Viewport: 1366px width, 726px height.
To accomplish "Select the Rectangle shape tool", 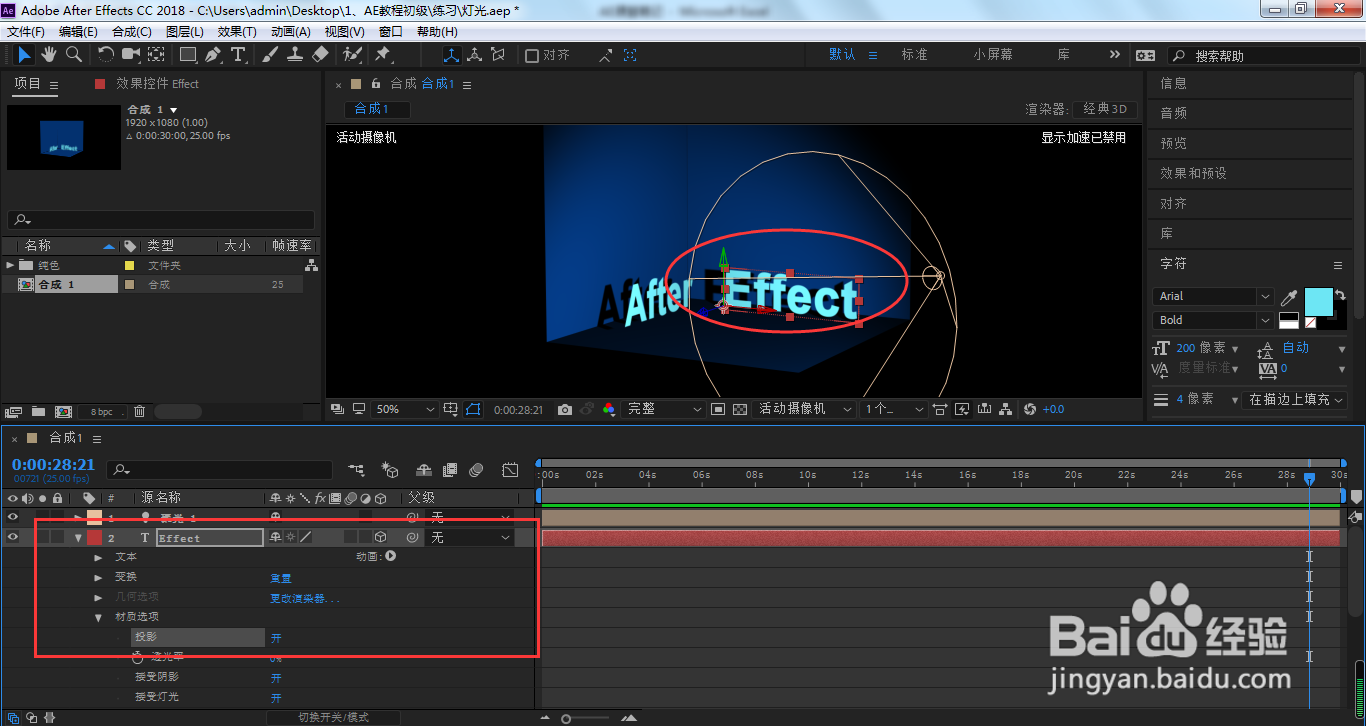I will point(188,54).
